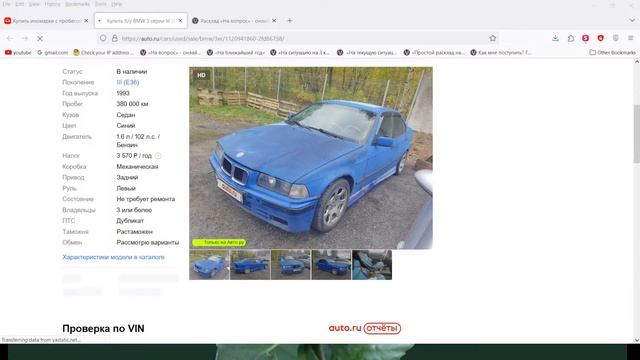Open the Bookmarks menu
The height and width of the screenshot is (360, 640).
pos(77,4)
